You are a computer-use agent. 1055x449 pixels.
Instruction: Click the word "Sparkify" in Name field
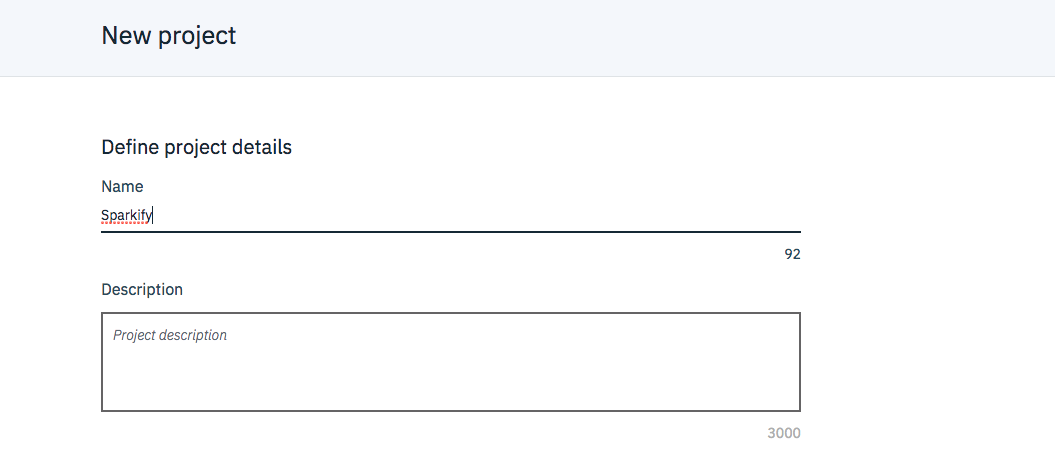click(x=126, y=215)
